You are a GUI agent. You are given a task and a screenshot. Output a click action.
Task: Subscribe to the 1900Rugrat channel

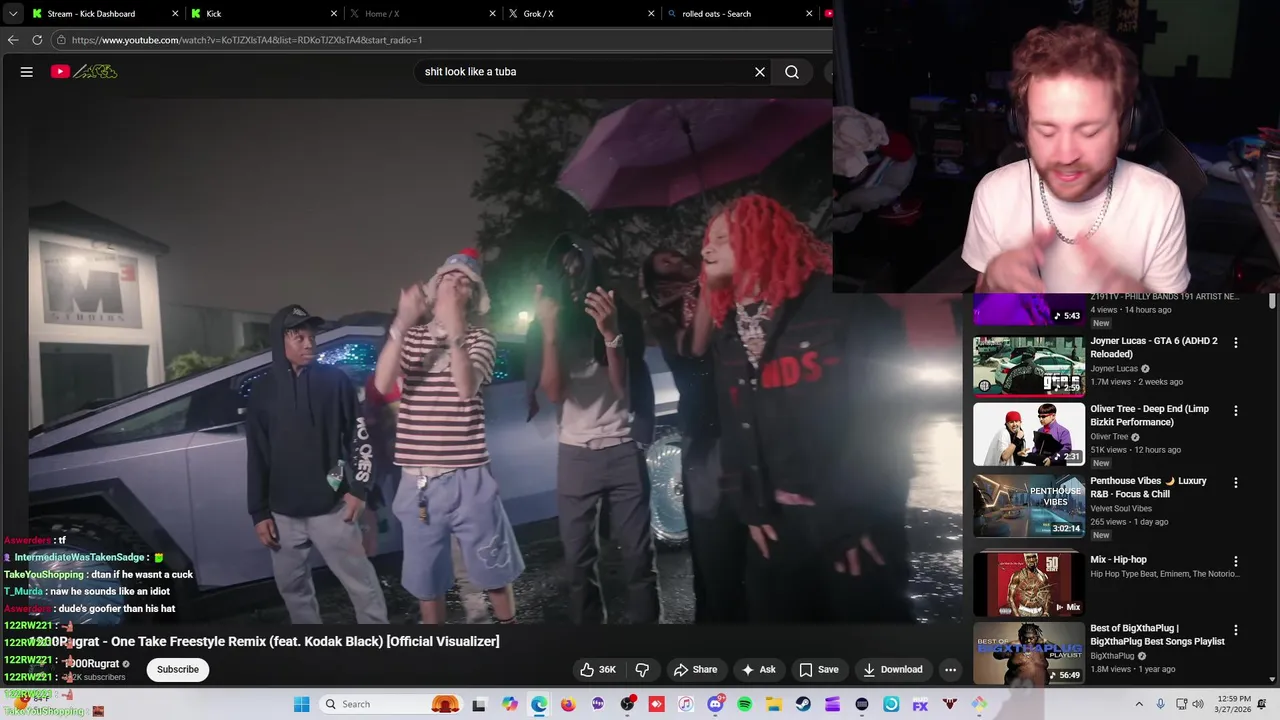177,669
